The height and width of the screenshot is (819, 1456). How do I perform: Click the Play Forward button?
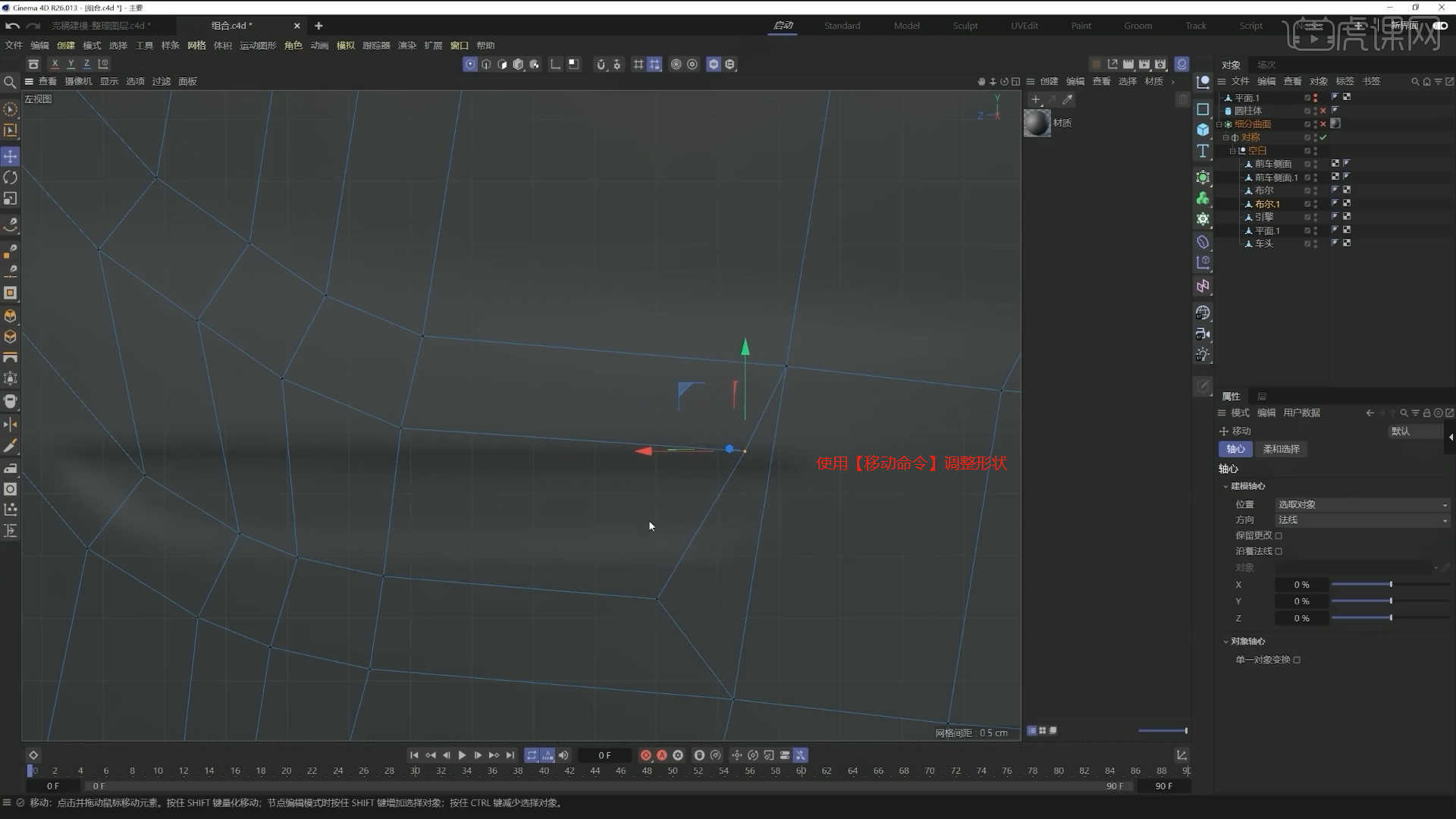462,755
